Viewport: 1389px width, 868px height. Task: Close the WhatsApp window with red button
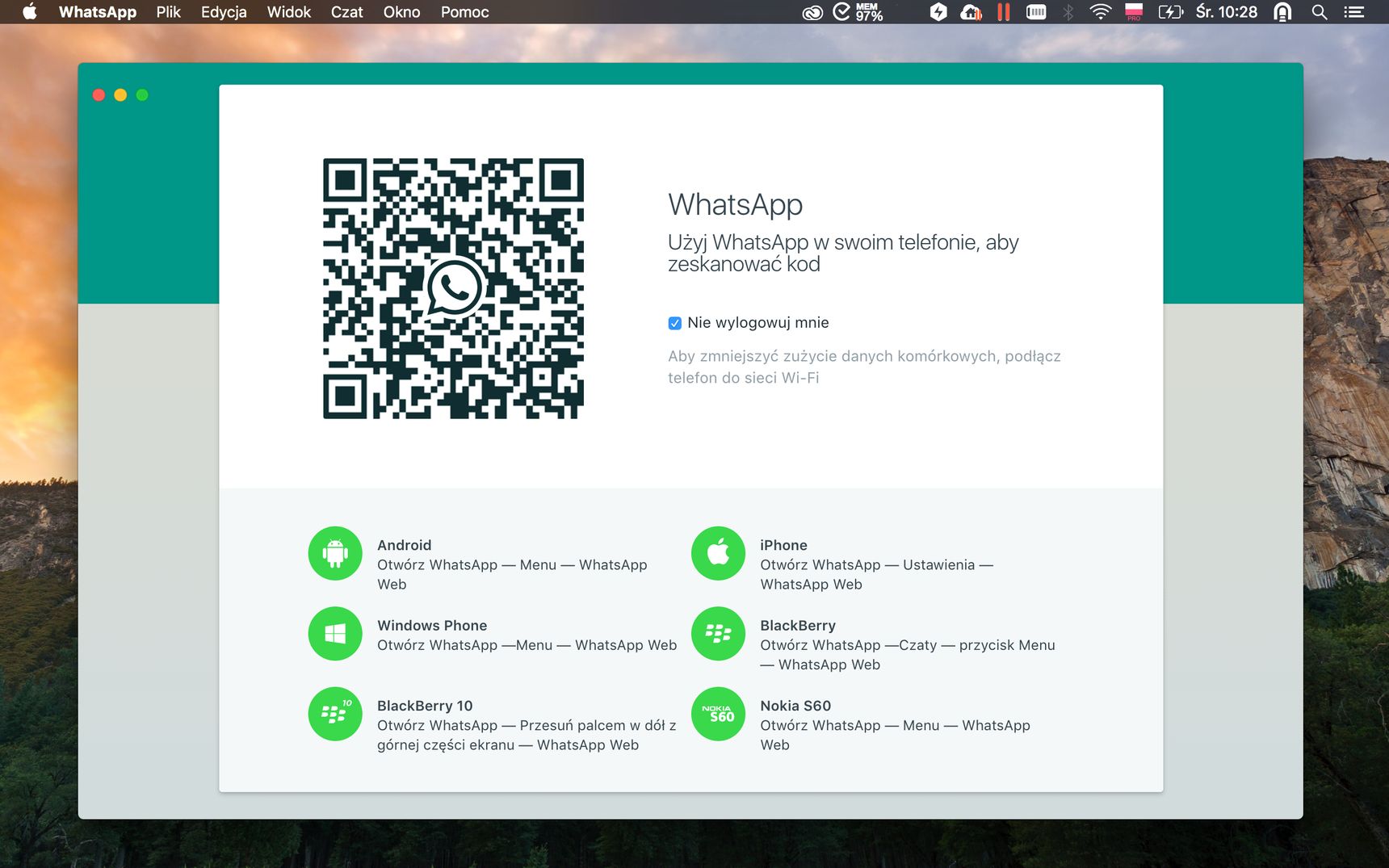pyautogui.click(x=99, y=95)
